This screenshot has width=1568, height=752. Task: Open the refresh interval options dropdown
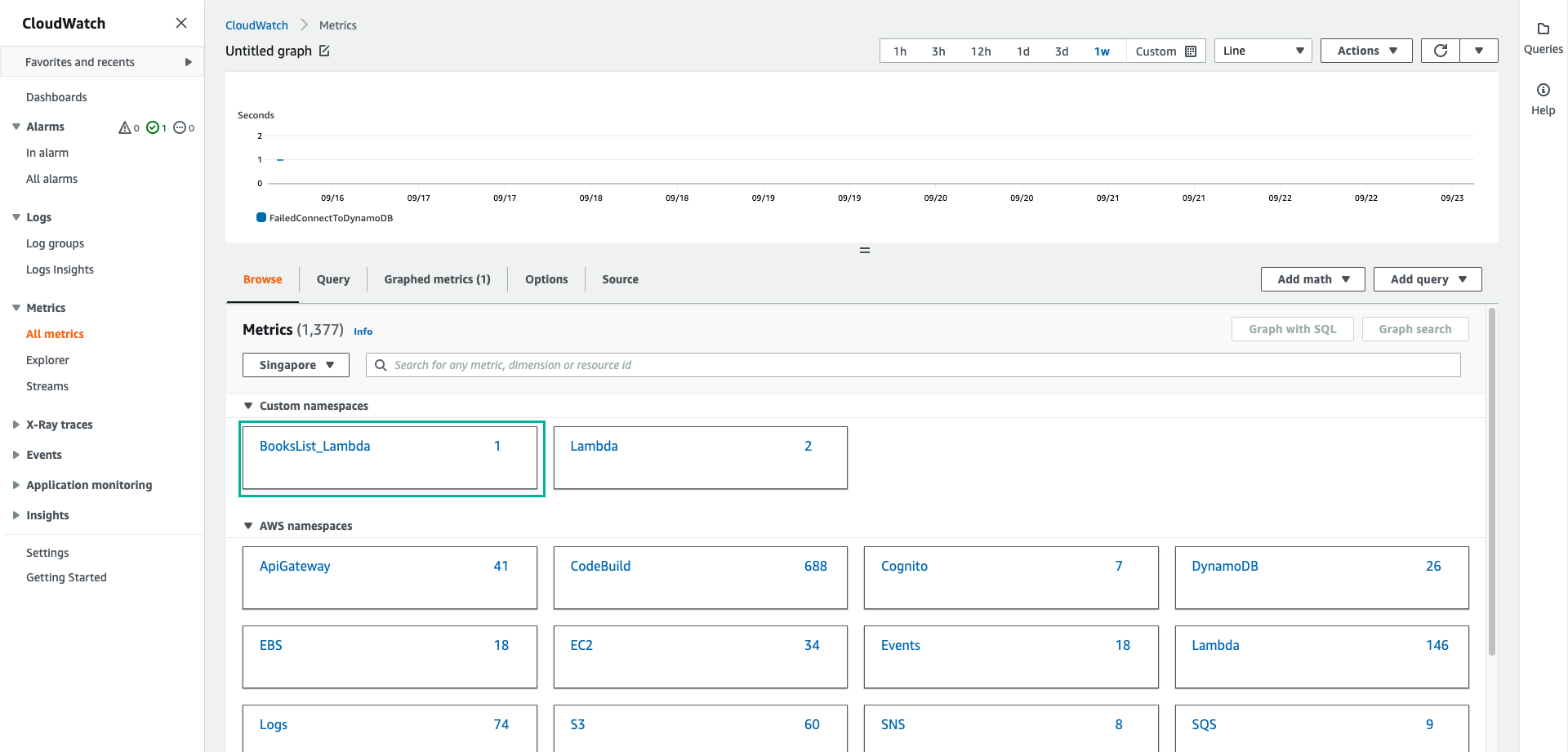tap(1479, 51)
